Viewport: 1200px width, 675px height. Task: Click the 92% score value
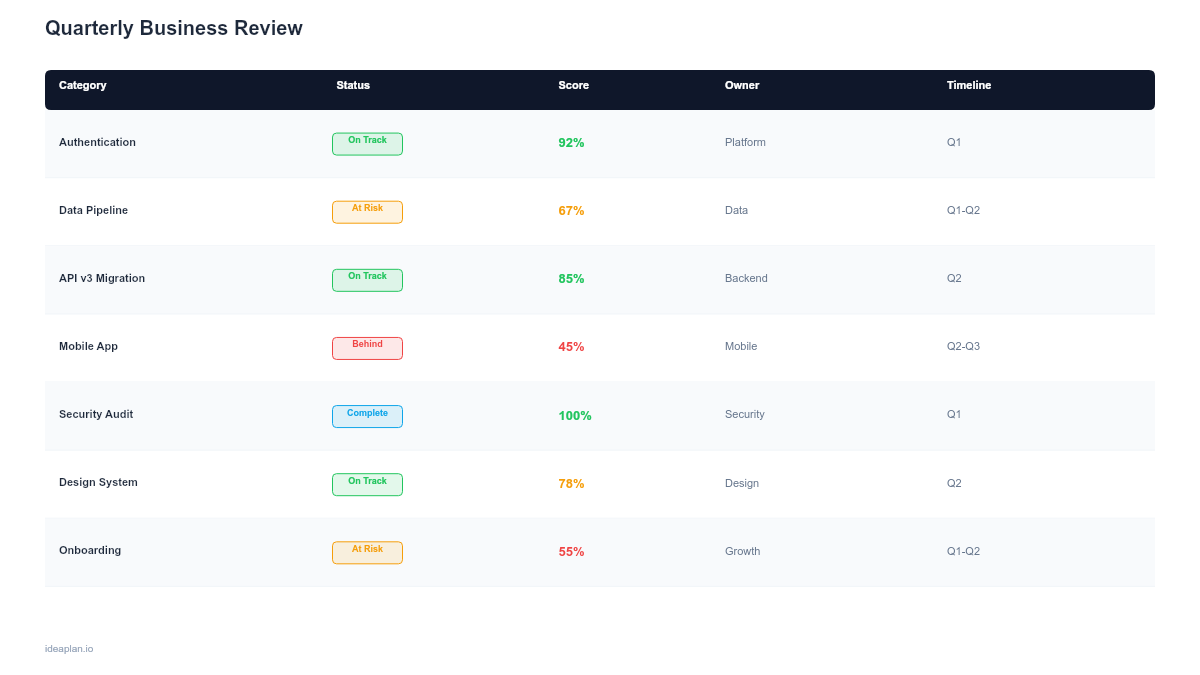[x=571, y=143]
